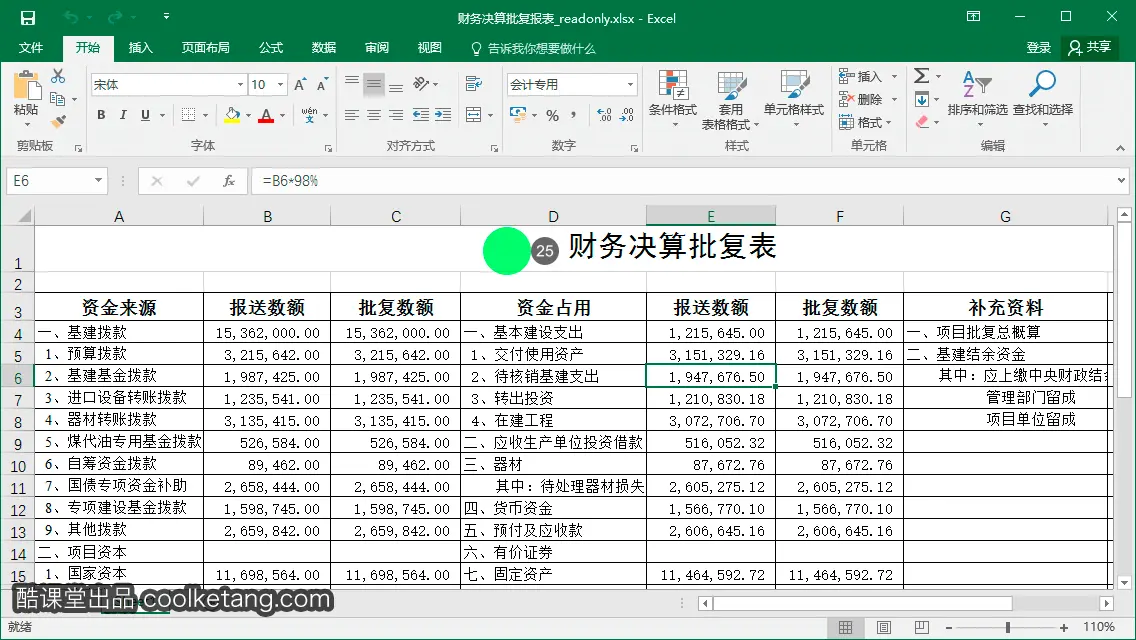Click Merge and Center icon
The height and width of the screenshot is (640, 1136).
pyautogui.click(x=473, y=115)
